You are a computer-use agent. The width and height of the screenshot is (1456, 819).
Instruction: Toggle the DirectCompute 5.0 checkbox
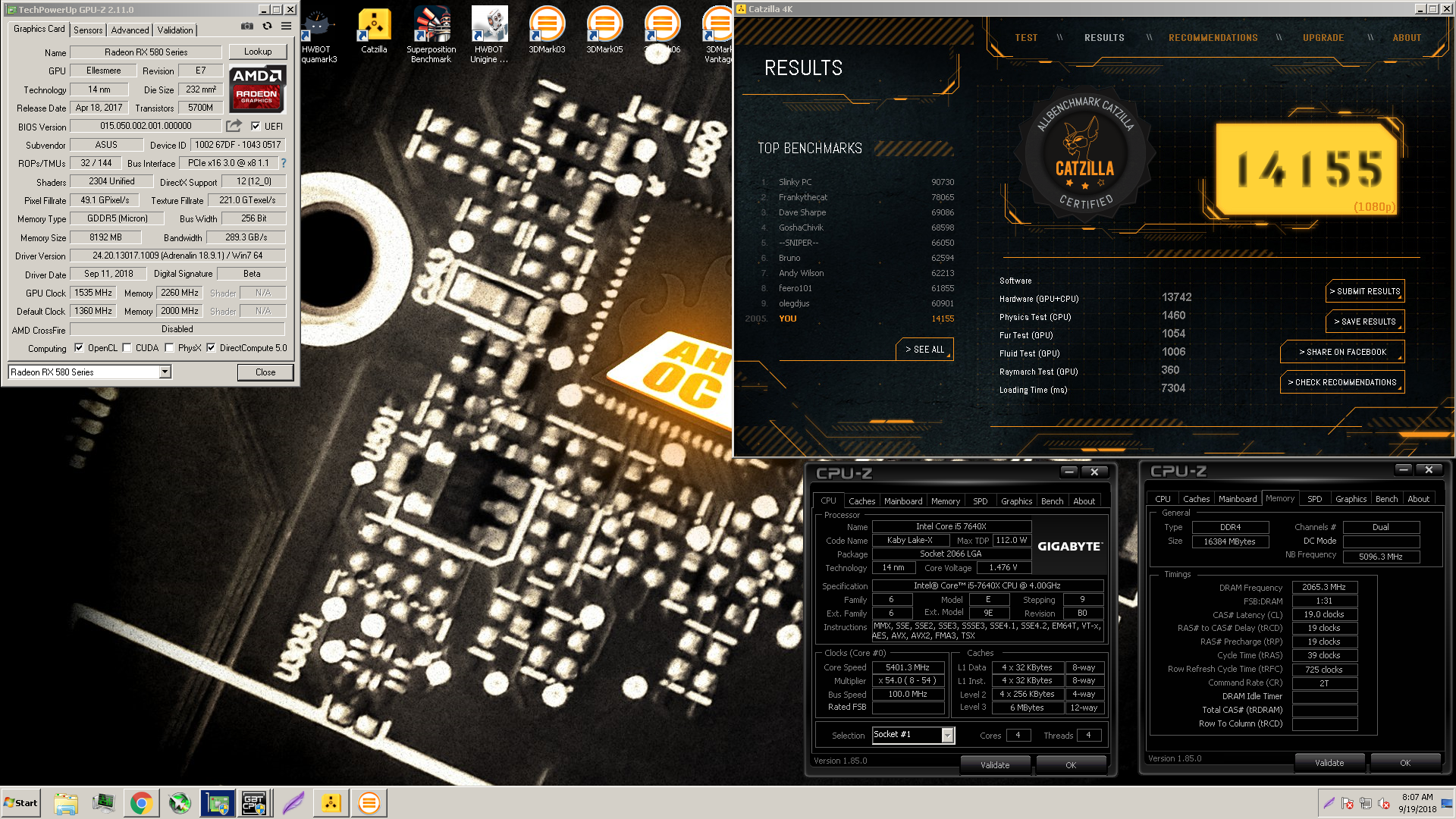click(x=211, y=348)
